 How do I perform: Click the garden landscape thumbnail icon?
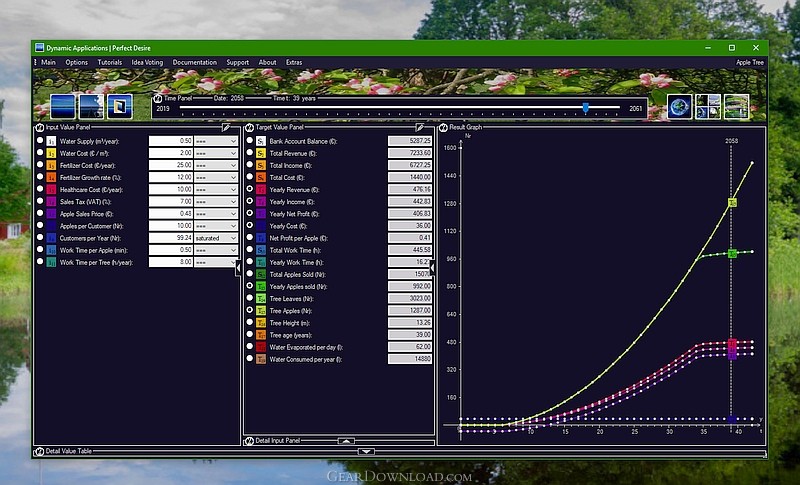(737, 106)
